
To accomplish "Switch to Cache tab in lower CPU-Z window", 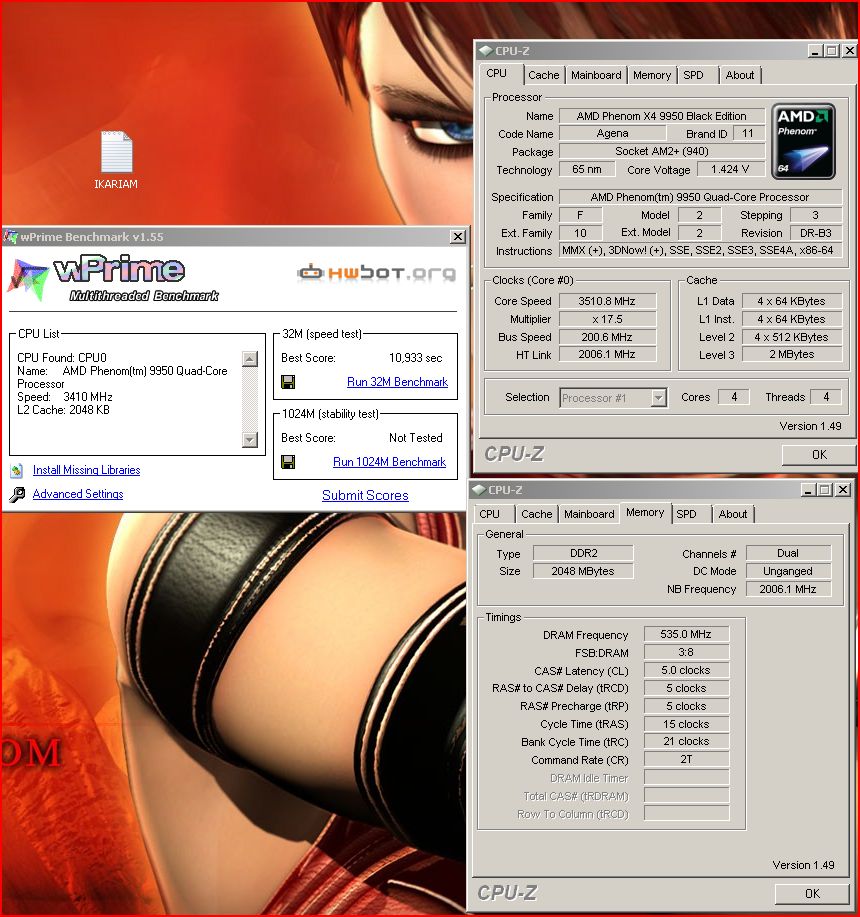I will click(x=537, y=514).
